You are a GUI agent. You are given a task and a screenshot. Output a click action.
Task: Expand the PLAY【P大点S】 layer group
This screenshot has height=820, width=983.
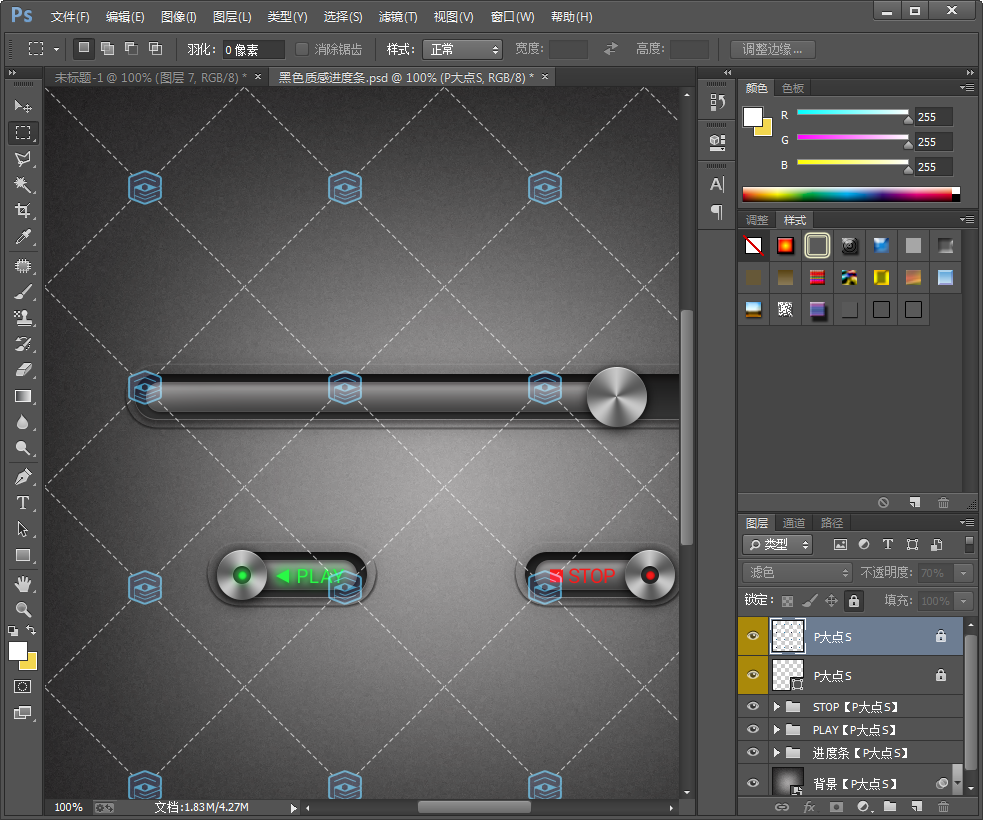(x=776, y=730)
